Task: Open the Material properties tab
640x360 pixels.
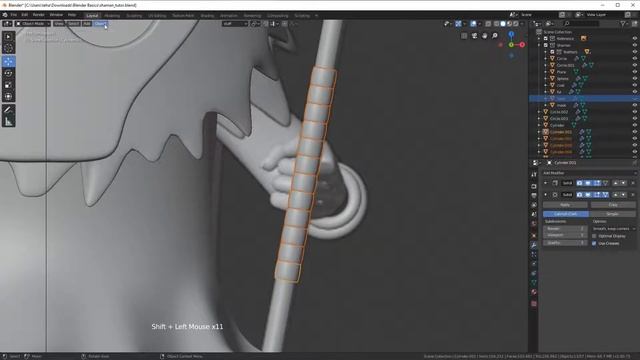Action: [534, 292]
